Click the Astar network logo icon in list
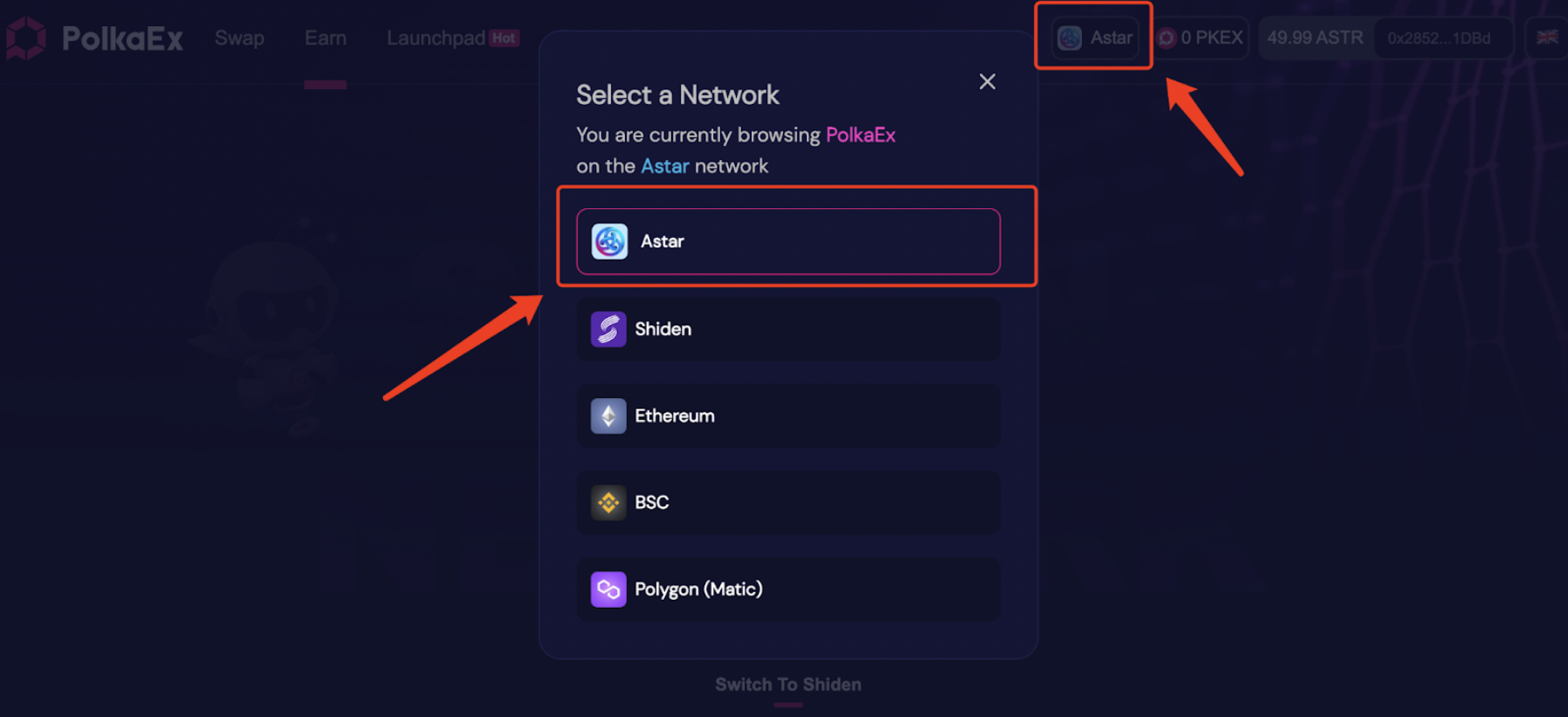 click(x=609, y=241)
